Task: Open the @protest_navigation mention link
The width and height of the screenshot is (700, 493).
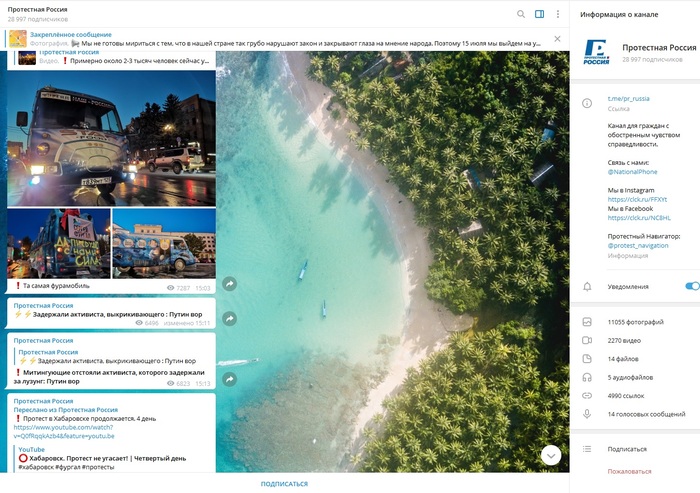Action: tap(640, 245)
